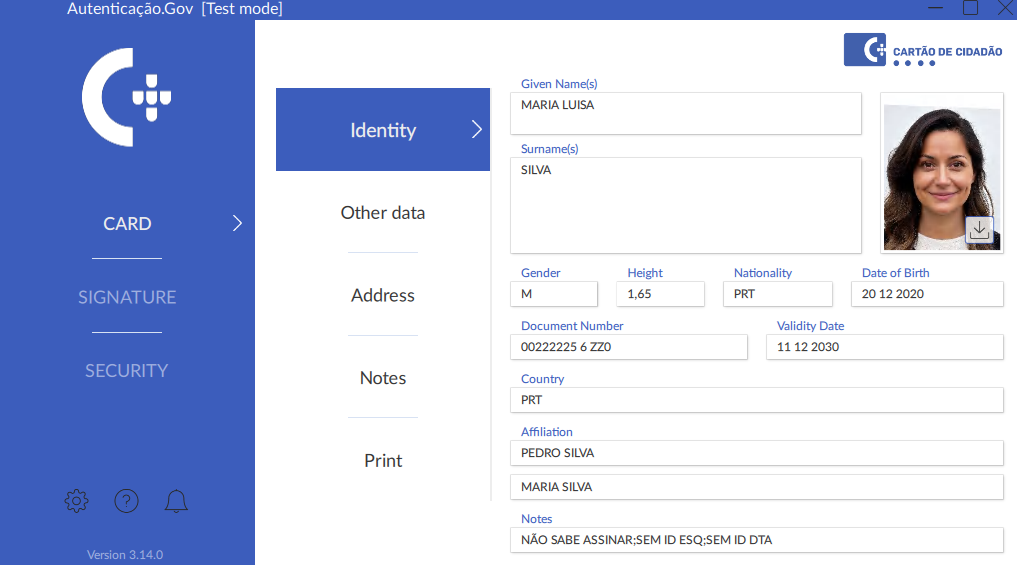Open help via the question mark icon
The image size is (1017, 565).
[126, 501]
